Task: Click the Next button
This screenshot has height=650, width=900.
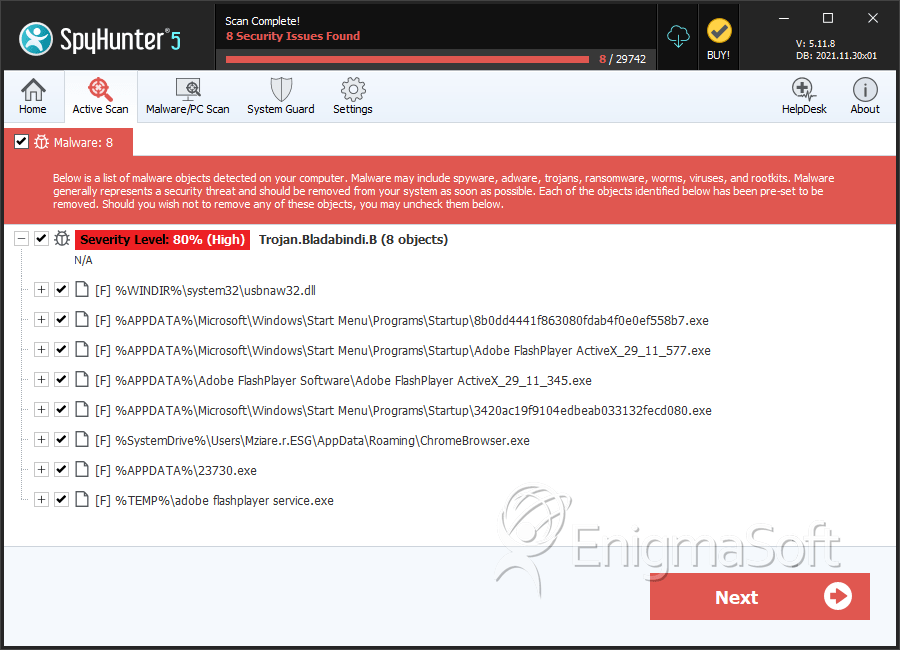Action: point(759,597)
